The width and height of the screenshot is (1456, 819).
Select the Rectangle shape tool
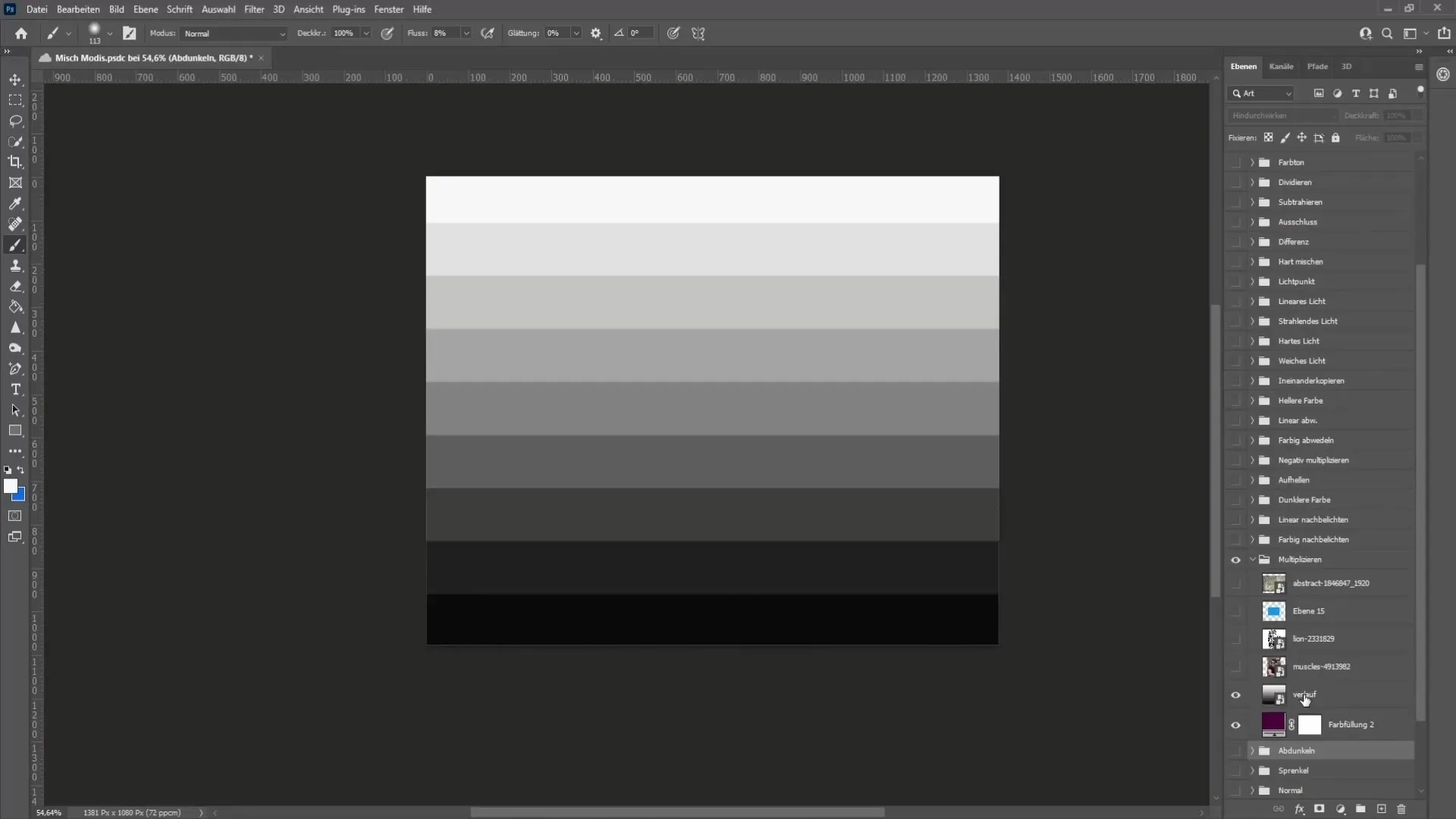pos(15,431)
